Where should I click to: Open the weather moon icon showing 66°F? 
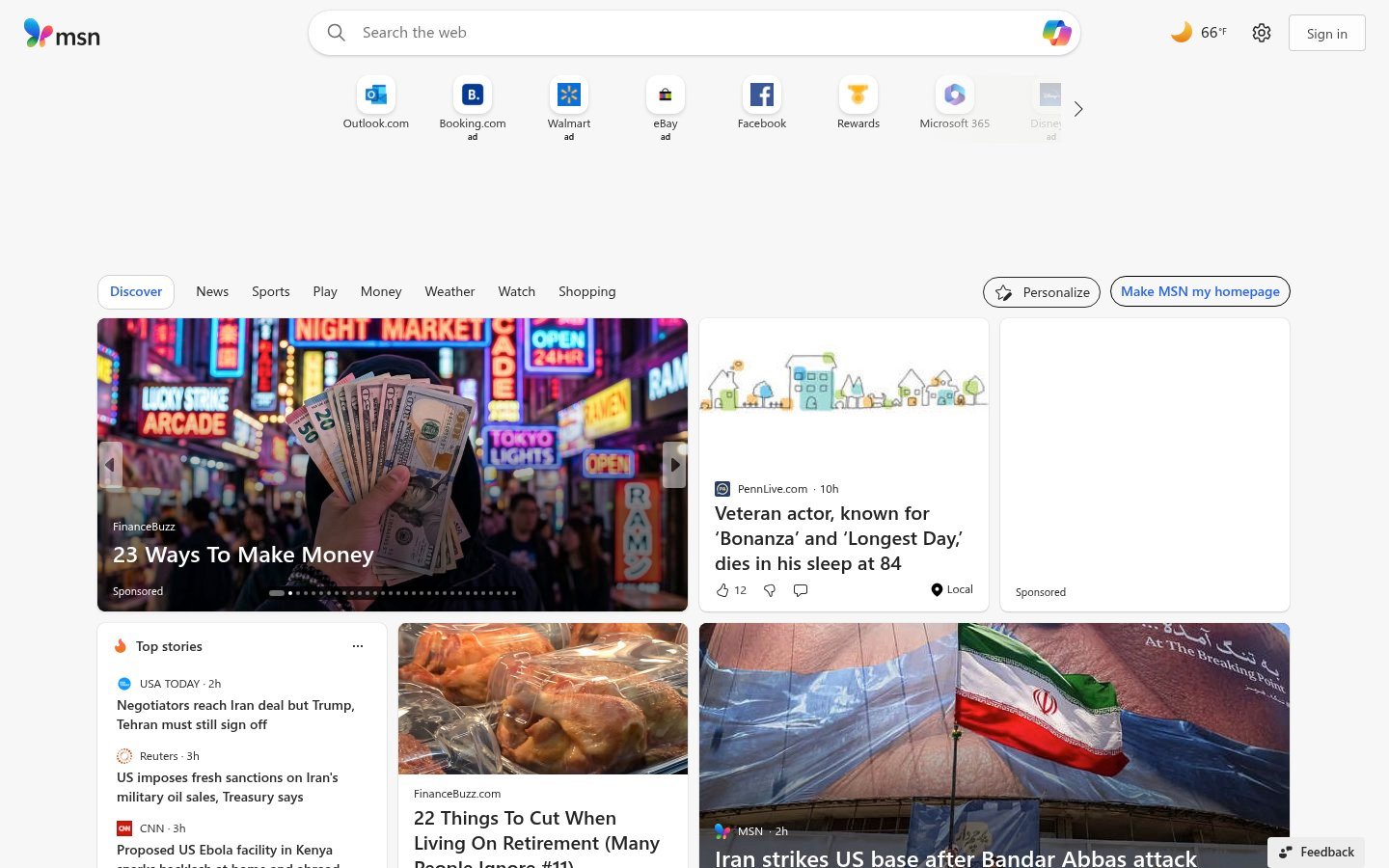tap(1182, 33)
